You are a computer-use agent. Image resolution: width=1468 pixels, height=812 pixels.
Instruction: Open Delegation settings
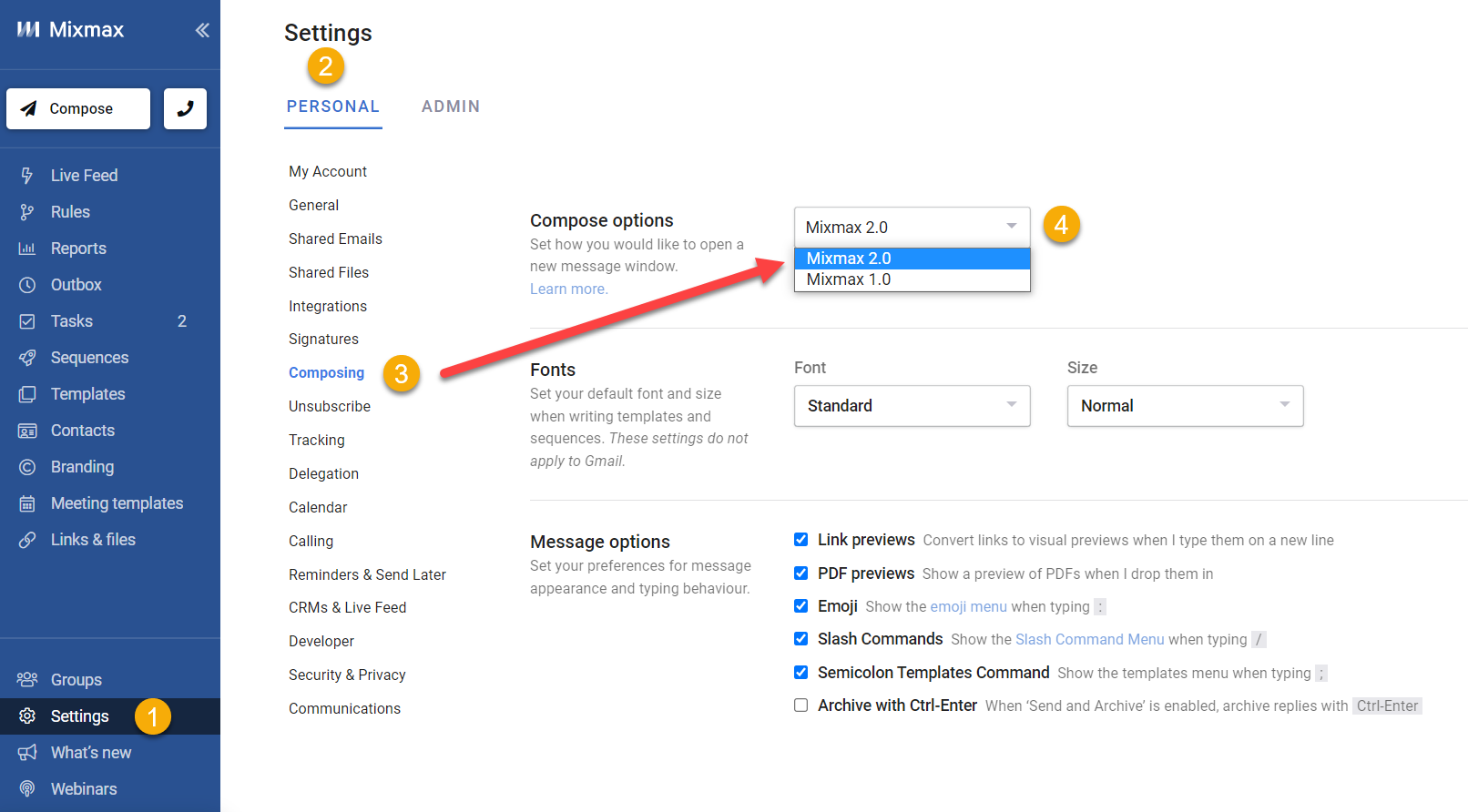[323, 474]
